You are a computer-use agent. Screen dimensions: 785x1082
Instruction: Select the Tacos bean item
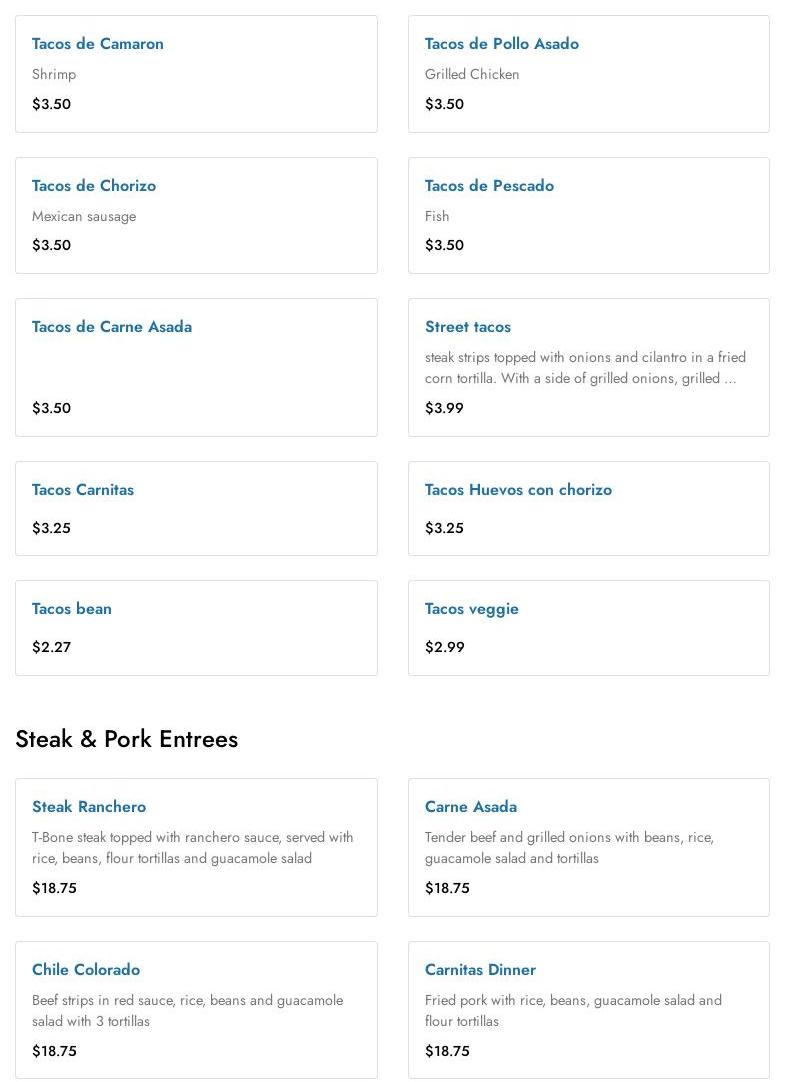[72, 609]
